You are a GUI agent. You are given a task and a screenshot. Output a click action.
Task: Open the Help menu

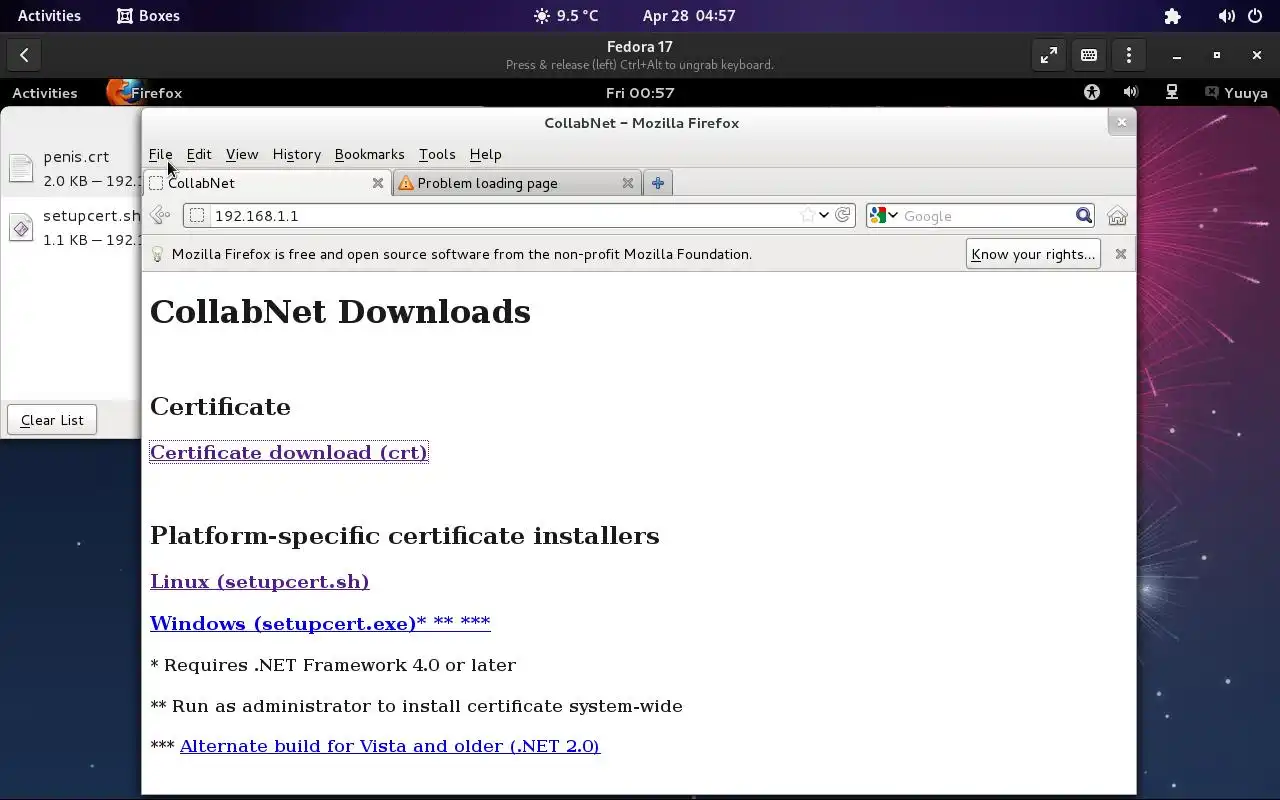[x=485, y=154]
